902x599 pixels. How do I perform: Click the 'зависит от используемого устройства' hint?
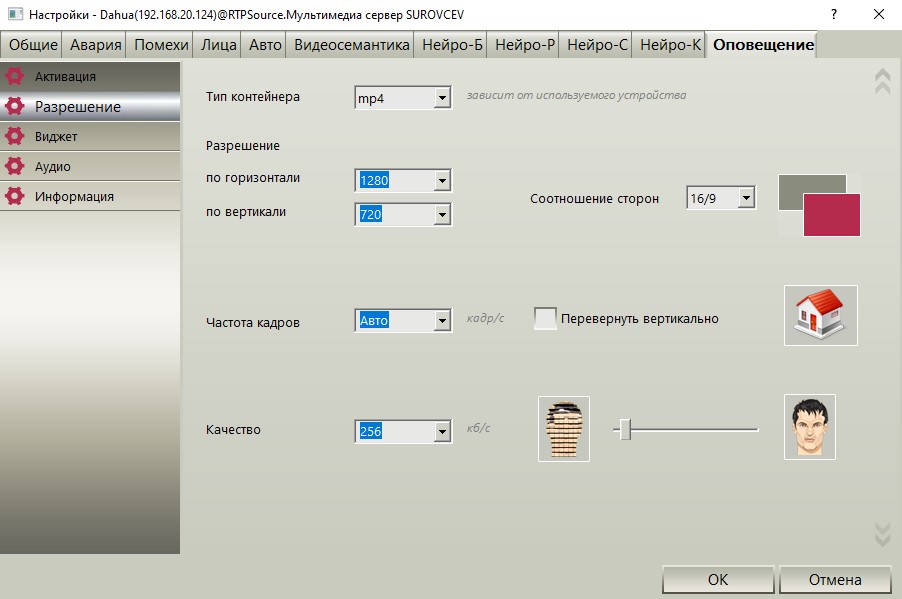pyautogui.click(x=576, y=96)
